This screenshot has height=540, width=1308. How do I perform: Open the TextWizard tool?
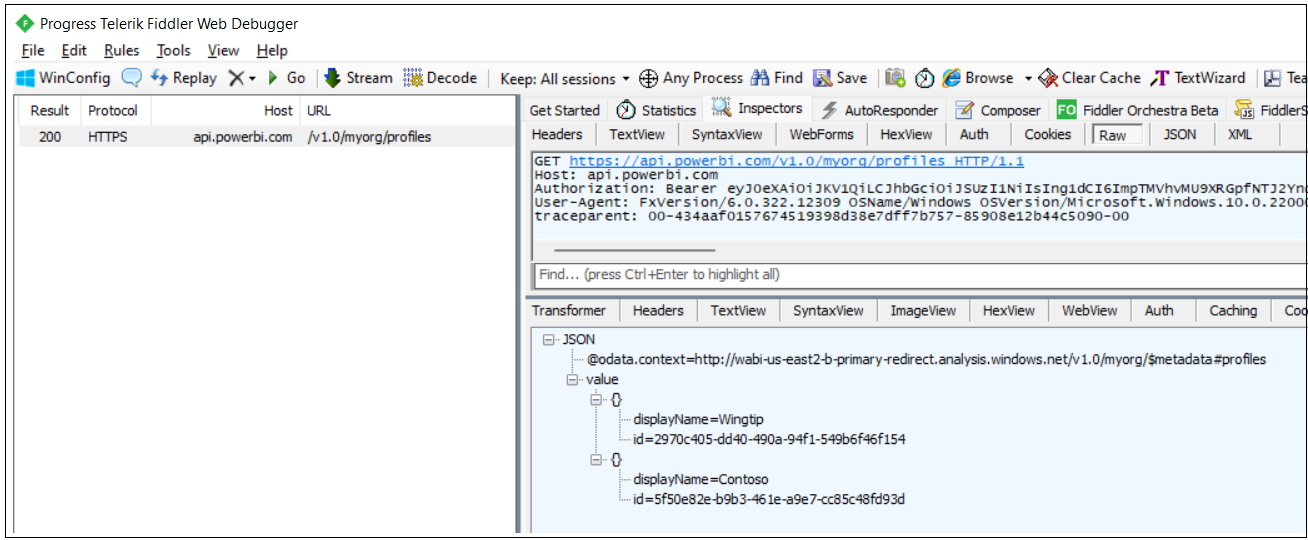tap(1198, 78)
